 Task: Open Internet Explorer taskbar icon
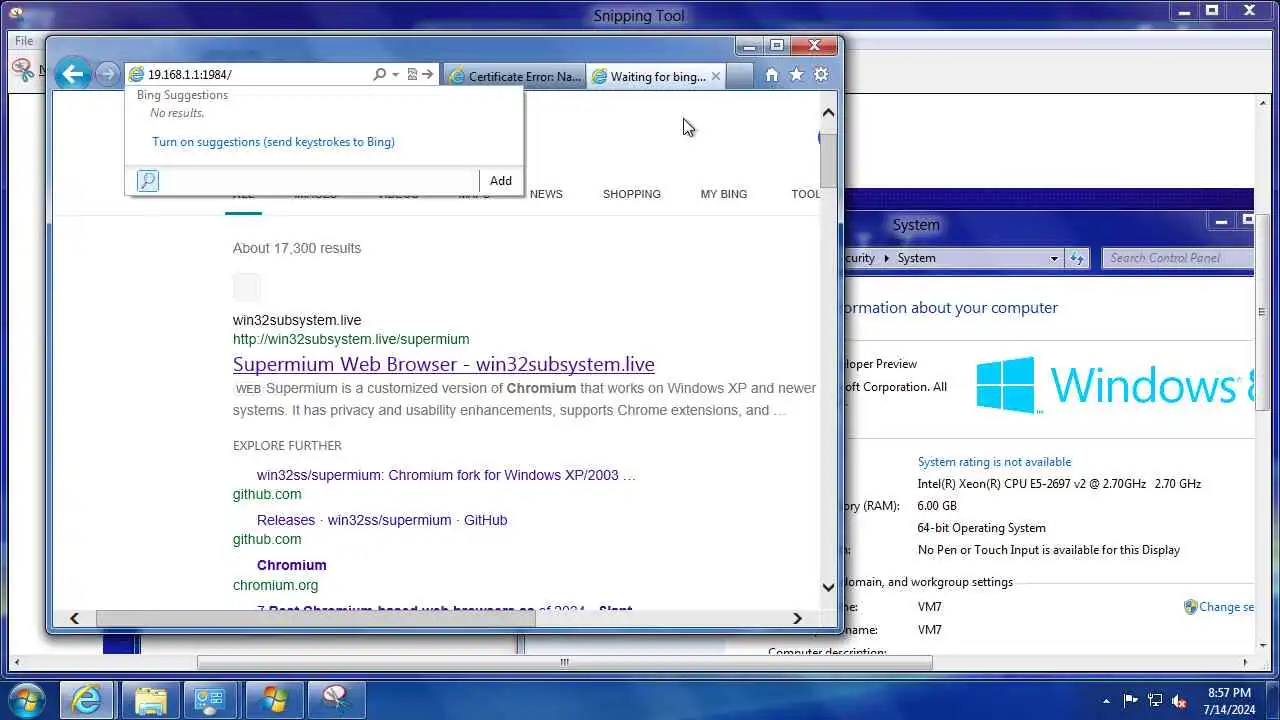[x=87, y=700]
